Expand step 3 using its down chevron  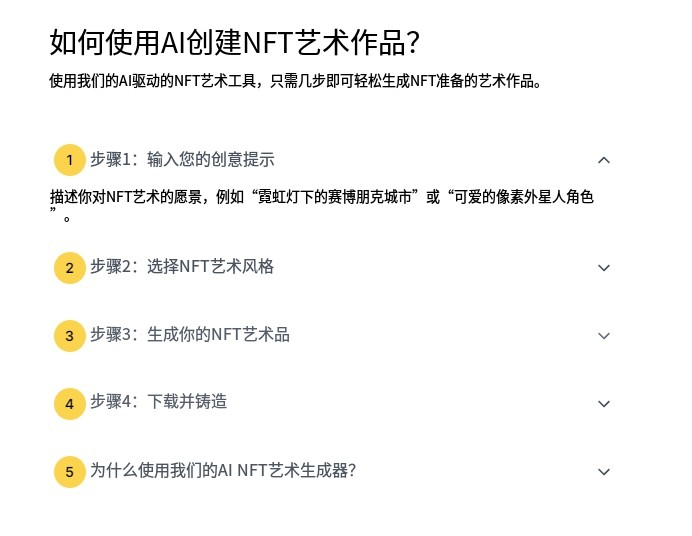coord(603,336)
